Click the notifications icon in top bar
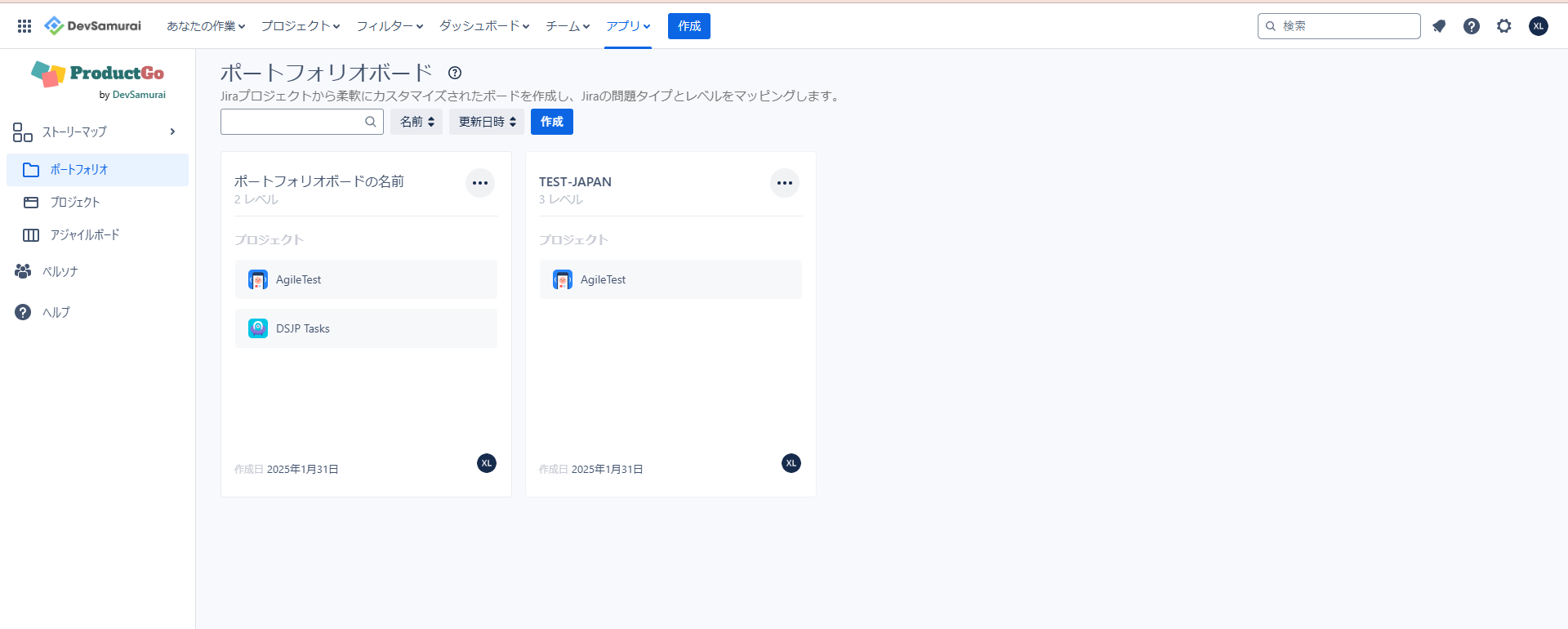 [1439, 26]
